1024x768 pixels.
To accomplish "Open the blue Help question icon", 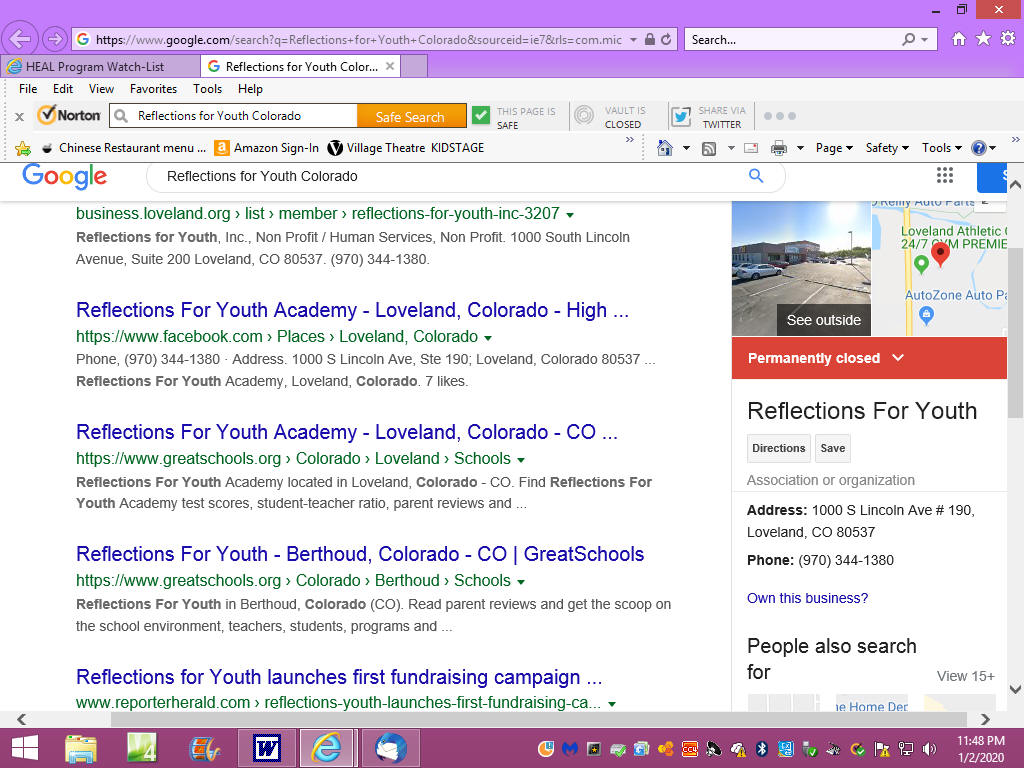I will click(978, 148).
